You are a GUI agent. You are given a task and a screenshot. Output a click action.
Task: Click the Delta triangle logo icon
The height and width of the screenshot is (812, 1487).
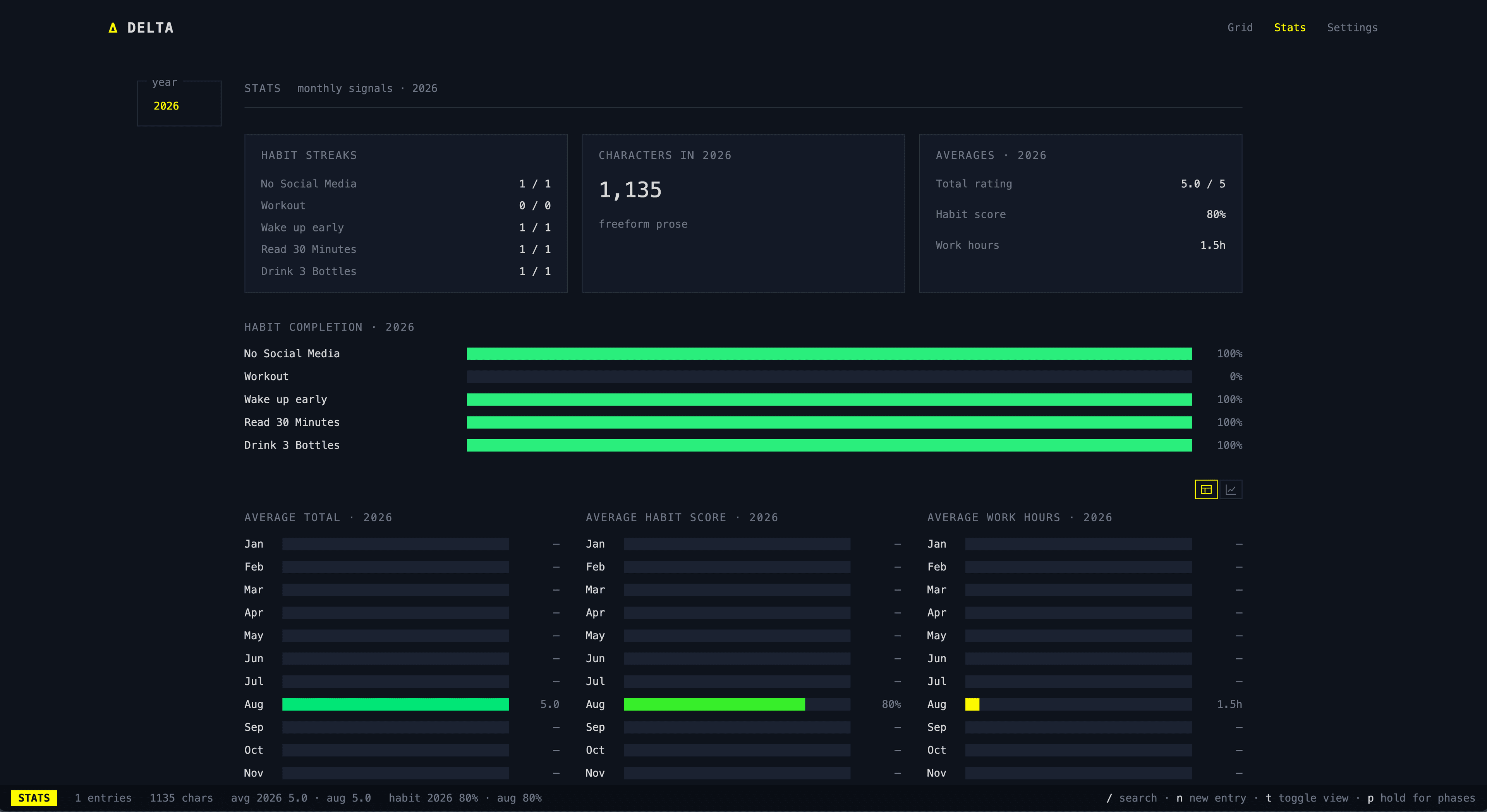click(113, 28)
